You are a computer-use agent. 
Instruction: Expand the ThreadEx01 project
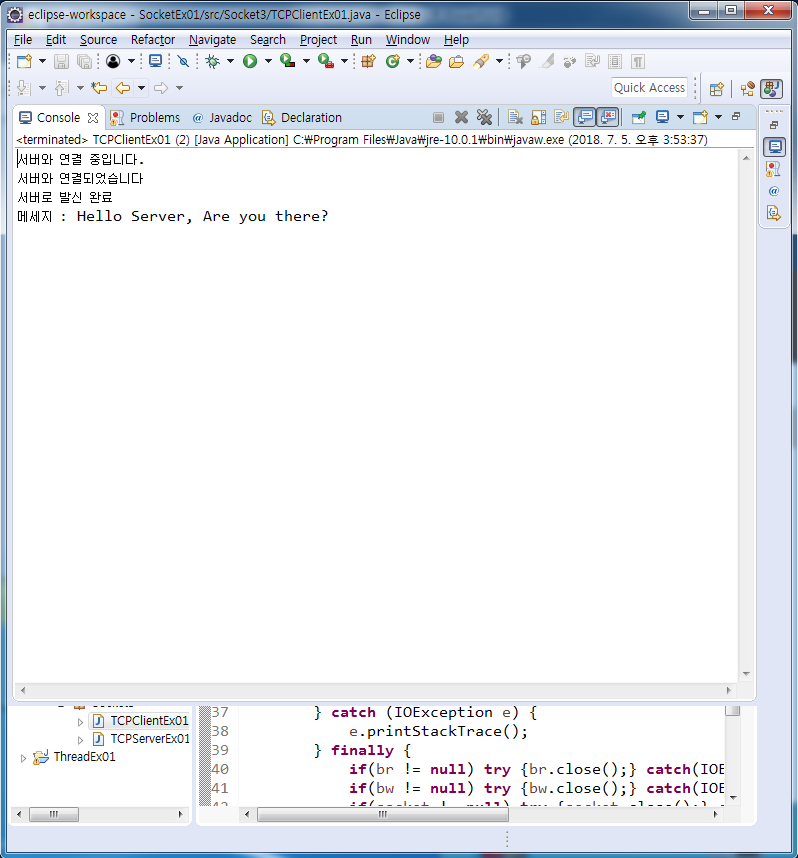pyautogui.click(x=23, y=758)
